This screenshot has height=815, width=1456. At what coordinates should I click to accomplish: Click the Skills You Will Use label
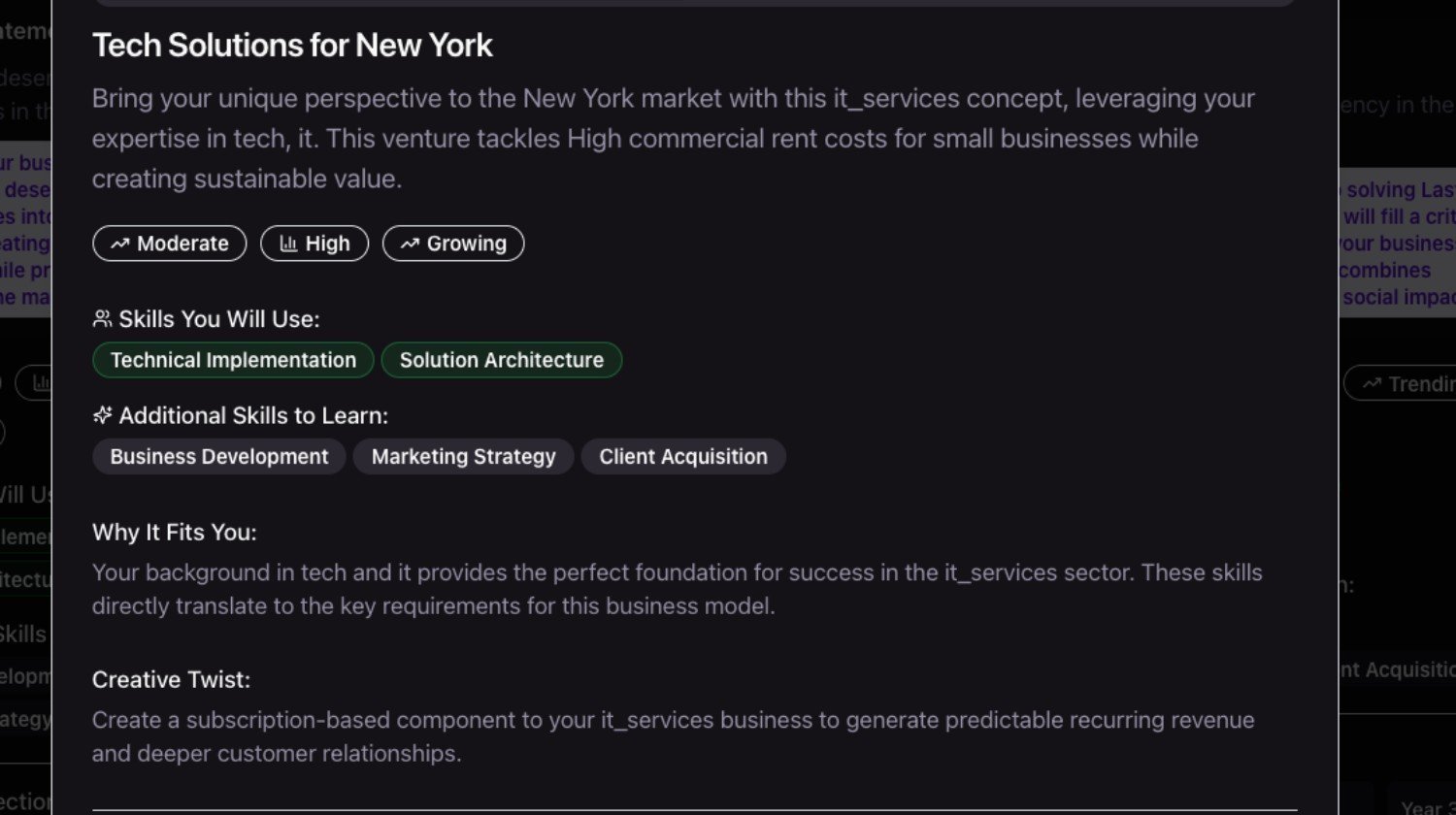coord(219,318)
